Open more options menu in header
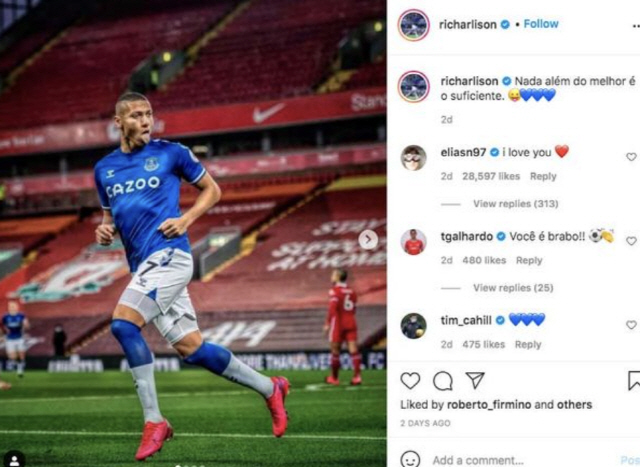This screenshot has width=640, height=467. pyautogui.click(x=636, y=25)
